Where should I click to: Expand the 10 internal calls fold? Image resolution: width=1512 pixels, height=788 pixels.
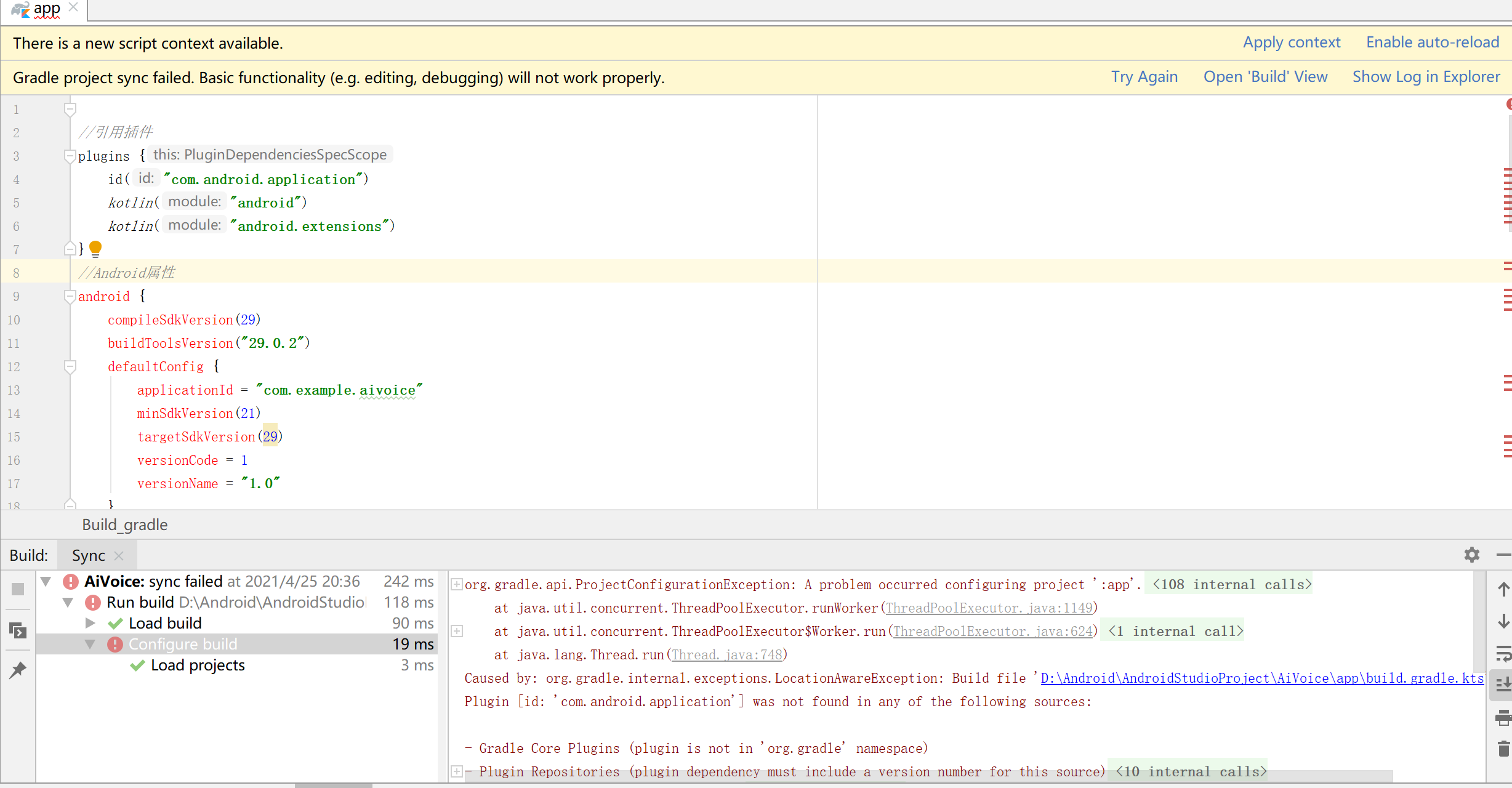(1191, 771)
